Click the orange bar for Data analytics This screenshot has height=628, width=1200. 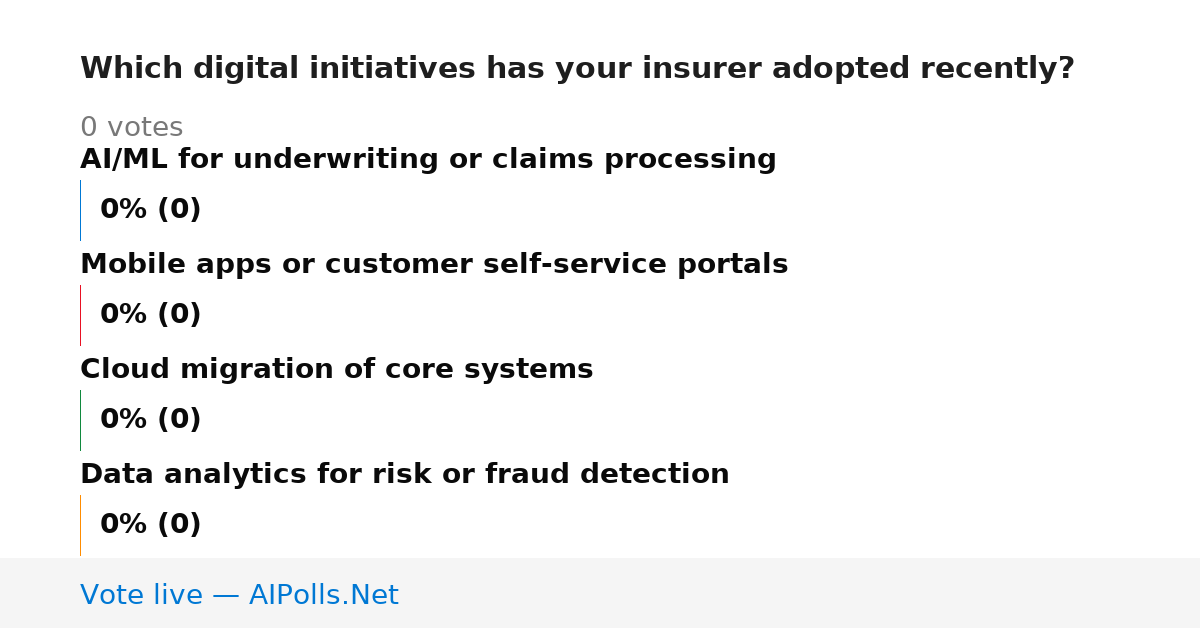[80, 525]
